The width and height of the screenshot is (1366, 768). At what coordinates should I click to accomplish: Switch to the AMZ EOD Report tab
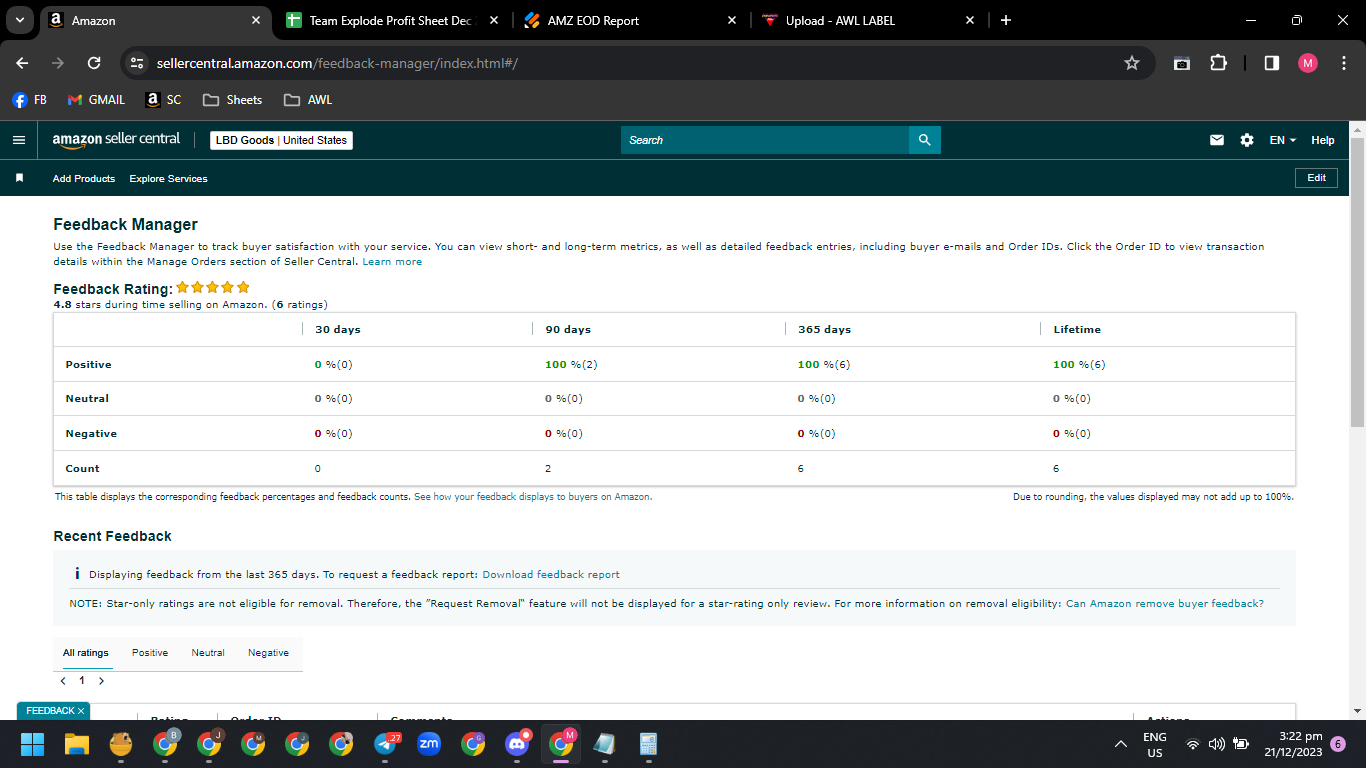click(632, 20)
